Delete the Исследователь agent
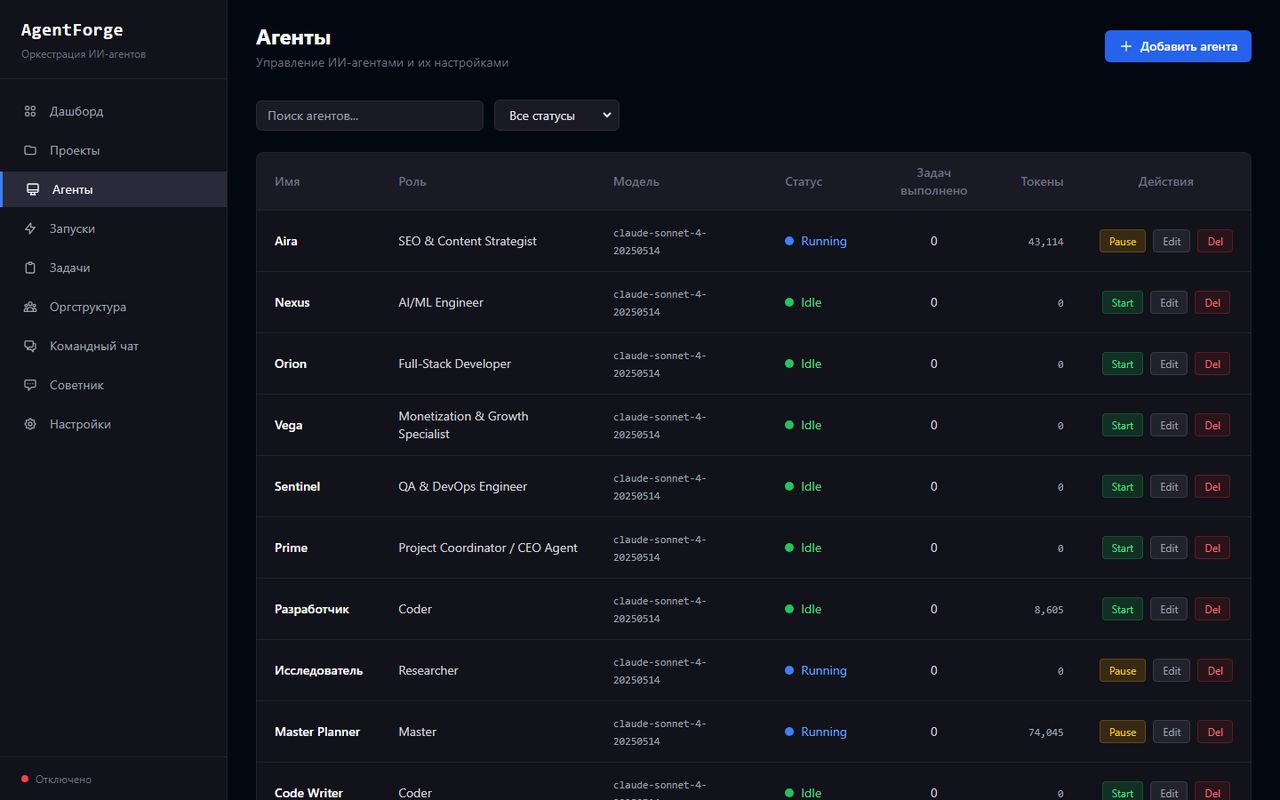The height and width of the screenshot is (800, 1280). (x=1215, y=670)
